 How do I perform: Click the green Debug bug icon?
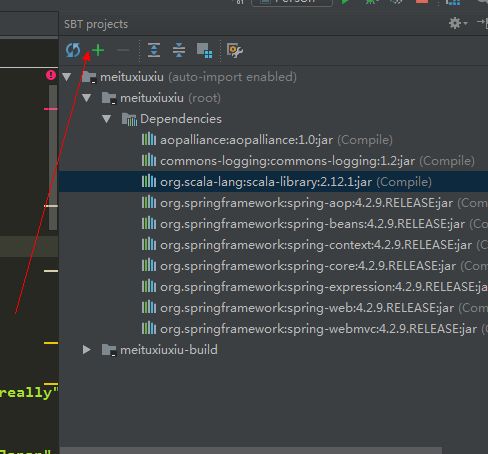pos(371,2)
